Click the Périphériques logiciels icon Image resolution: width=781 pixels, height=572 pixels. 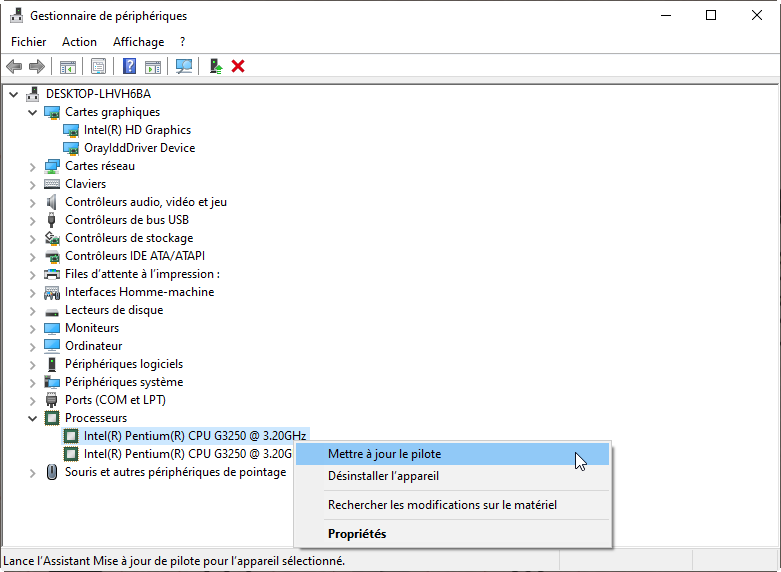(52, 364)
